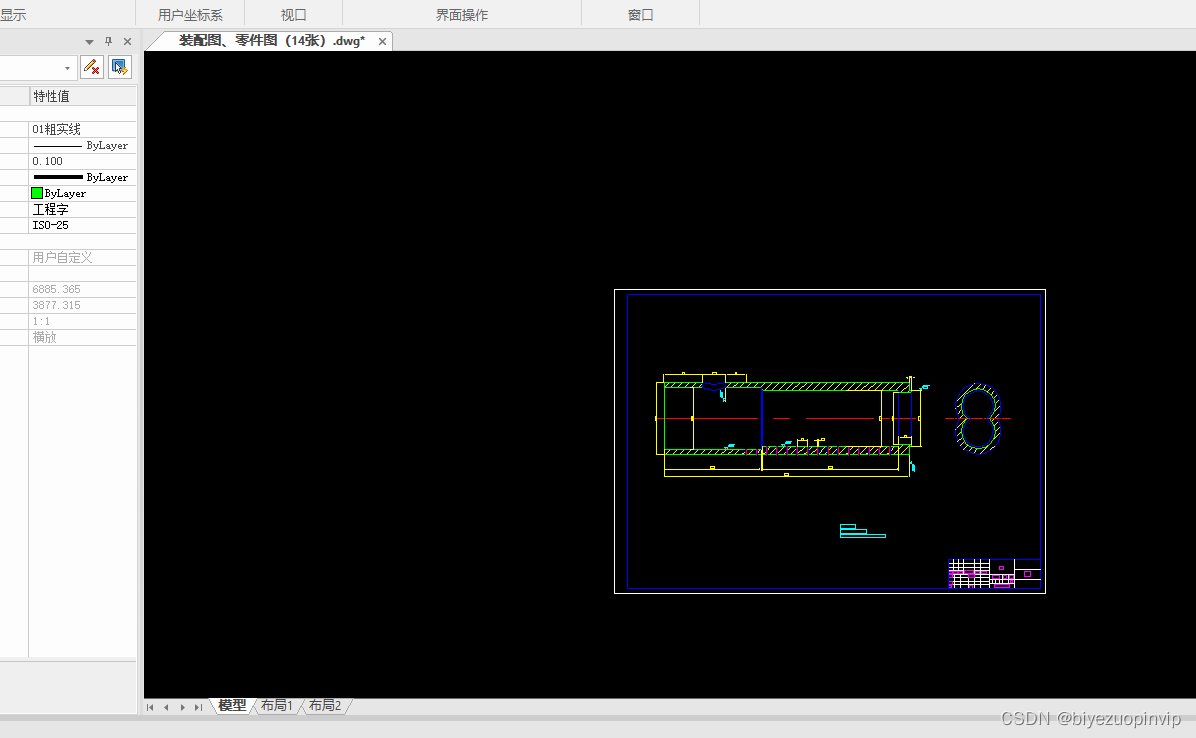This screenshot has height=738, width=1196.
Task: Click the quick select cursor icon
Action: [120, 67]
